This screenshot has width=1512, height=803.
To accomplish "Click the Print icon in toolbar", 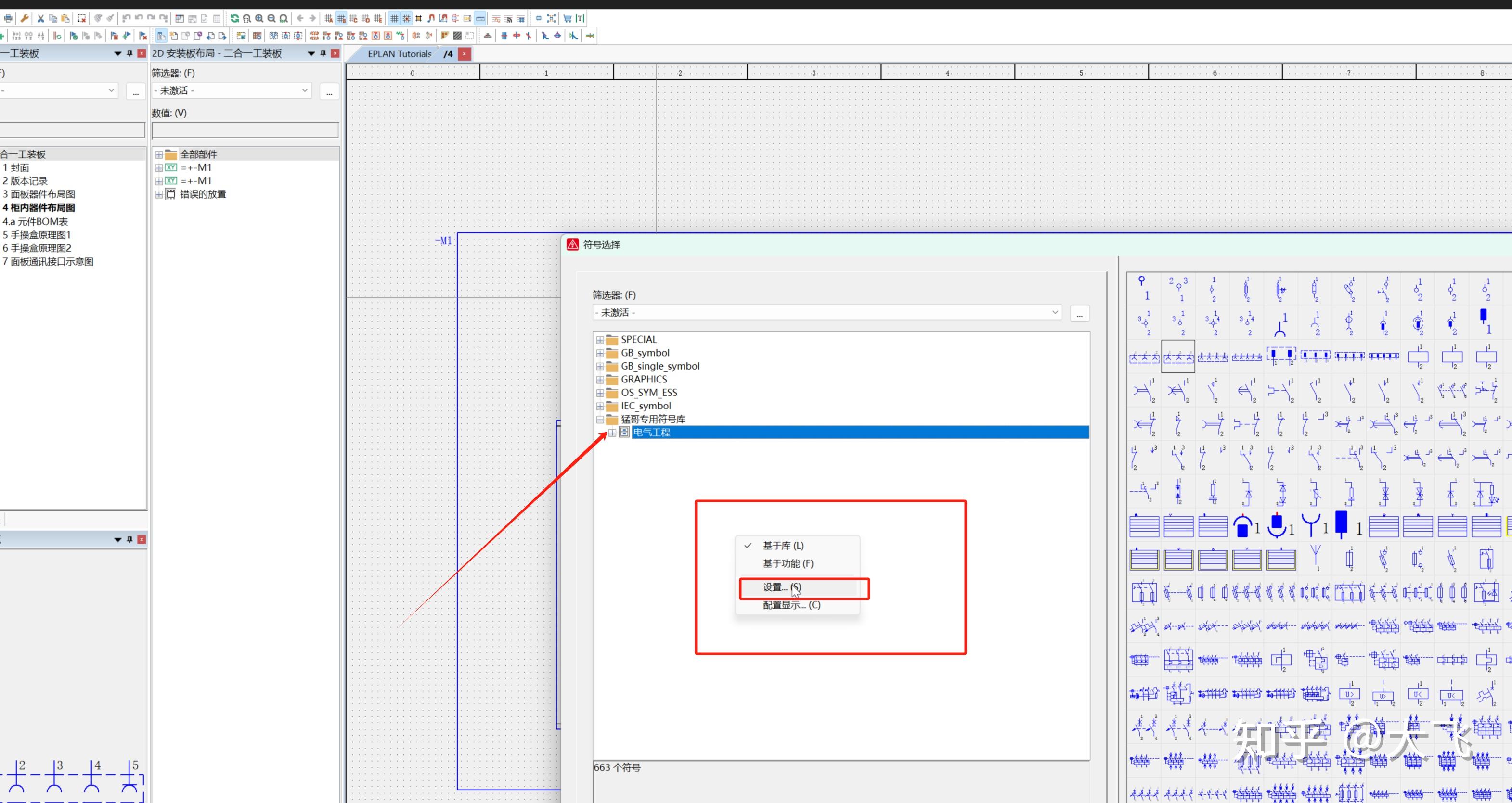I will (8, 19).
